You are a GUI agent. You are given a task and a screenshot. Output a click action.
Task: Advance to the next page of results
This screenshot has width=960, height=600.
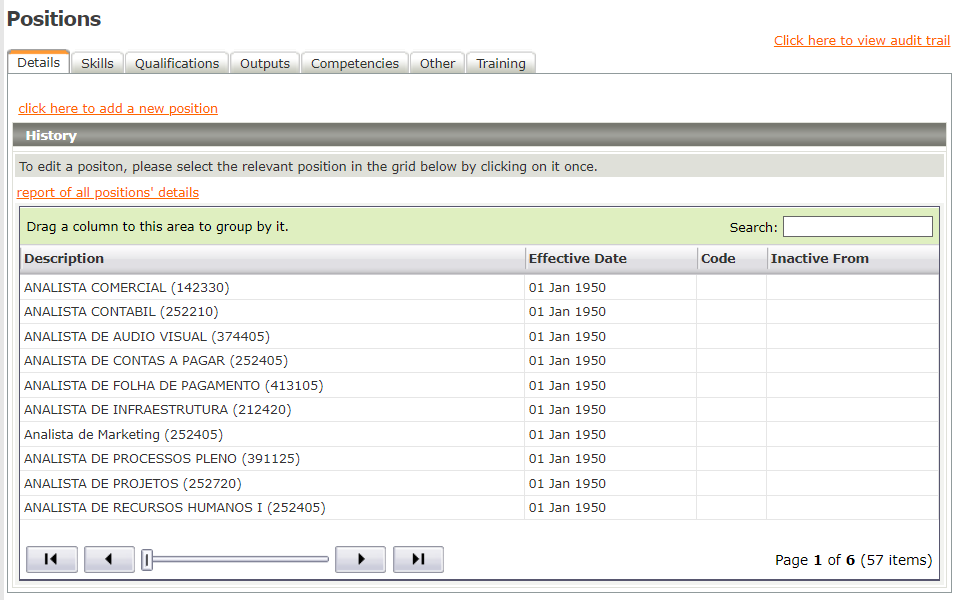coord(360,560)
